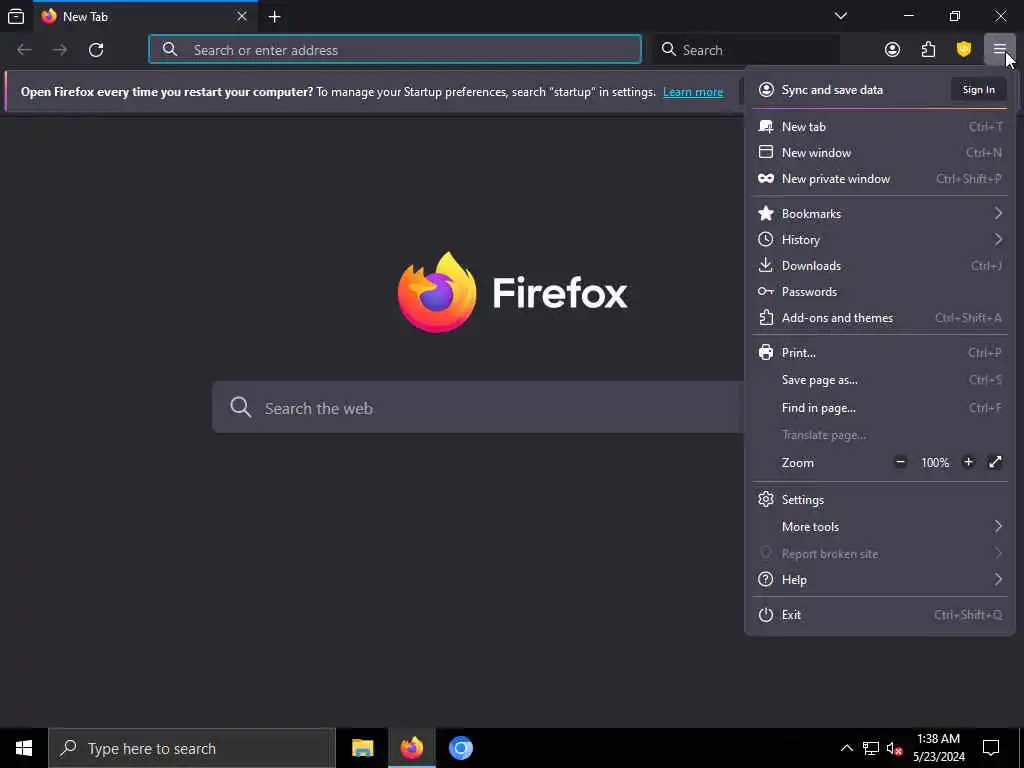Click the Search the web field

(478, 408)
